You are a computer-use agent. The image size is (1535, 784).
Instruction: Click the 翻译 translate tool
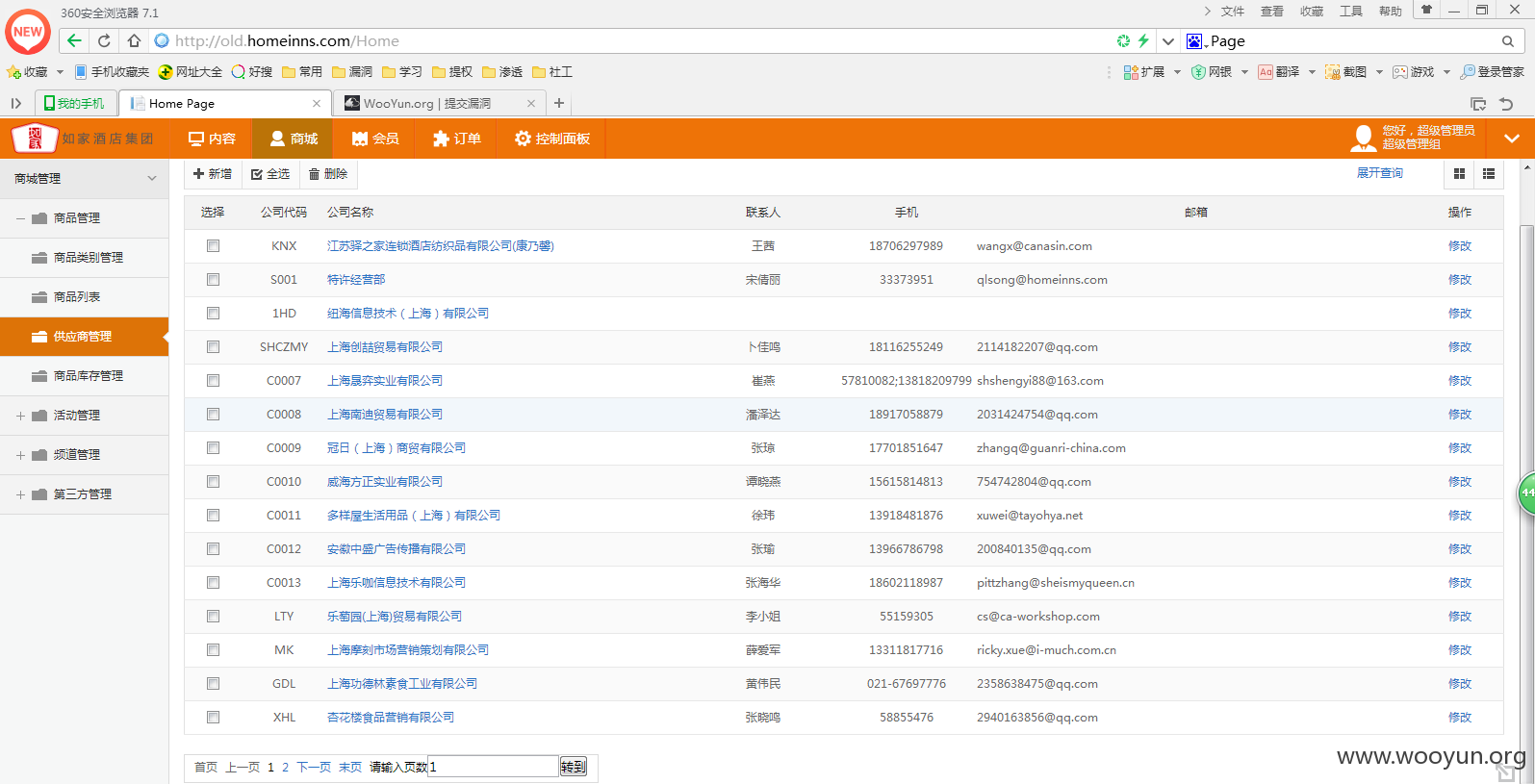(1279, 72)
